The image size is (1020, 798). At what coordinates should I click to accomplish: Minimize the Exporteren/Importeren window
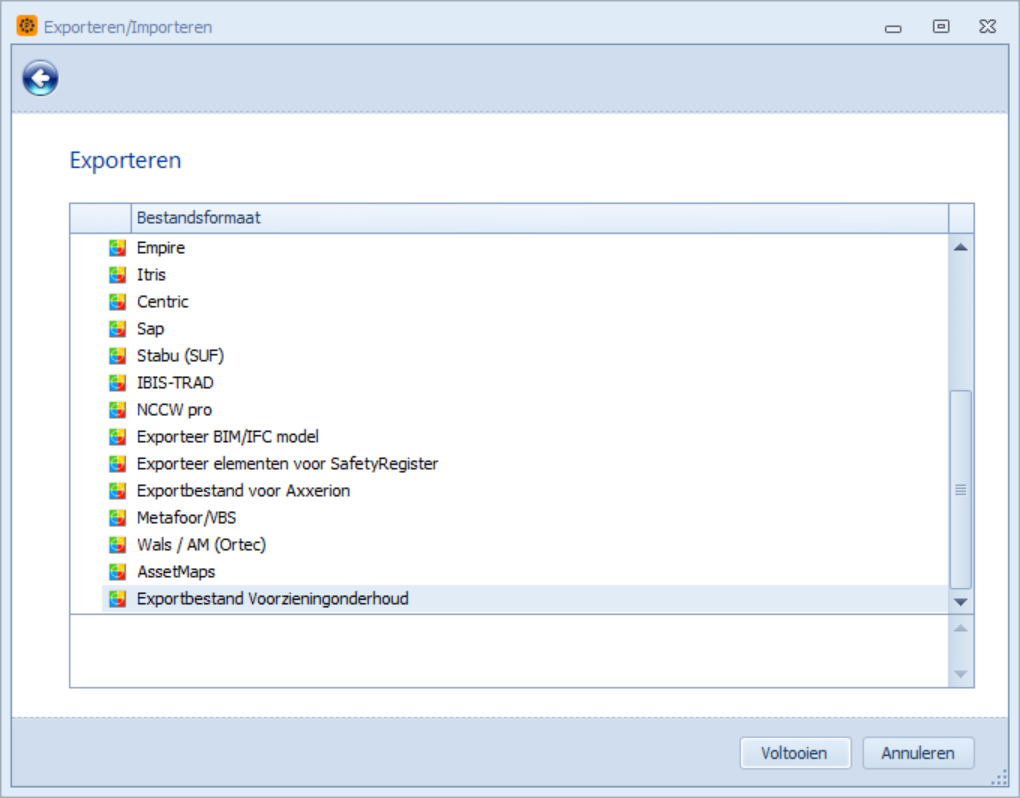click(893, 27)
